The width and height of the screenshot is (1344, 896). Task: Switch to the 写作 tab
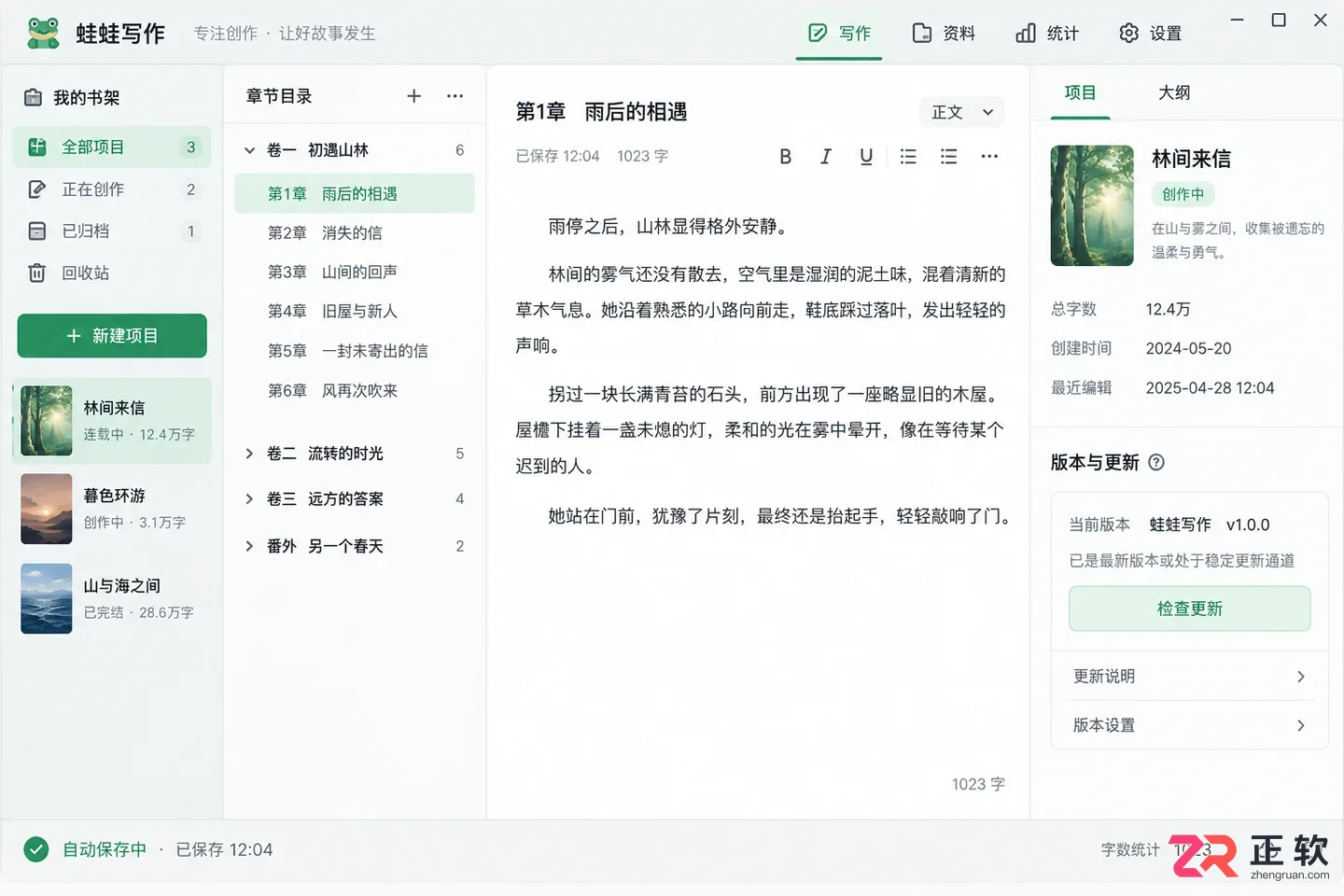click(839, 34)
